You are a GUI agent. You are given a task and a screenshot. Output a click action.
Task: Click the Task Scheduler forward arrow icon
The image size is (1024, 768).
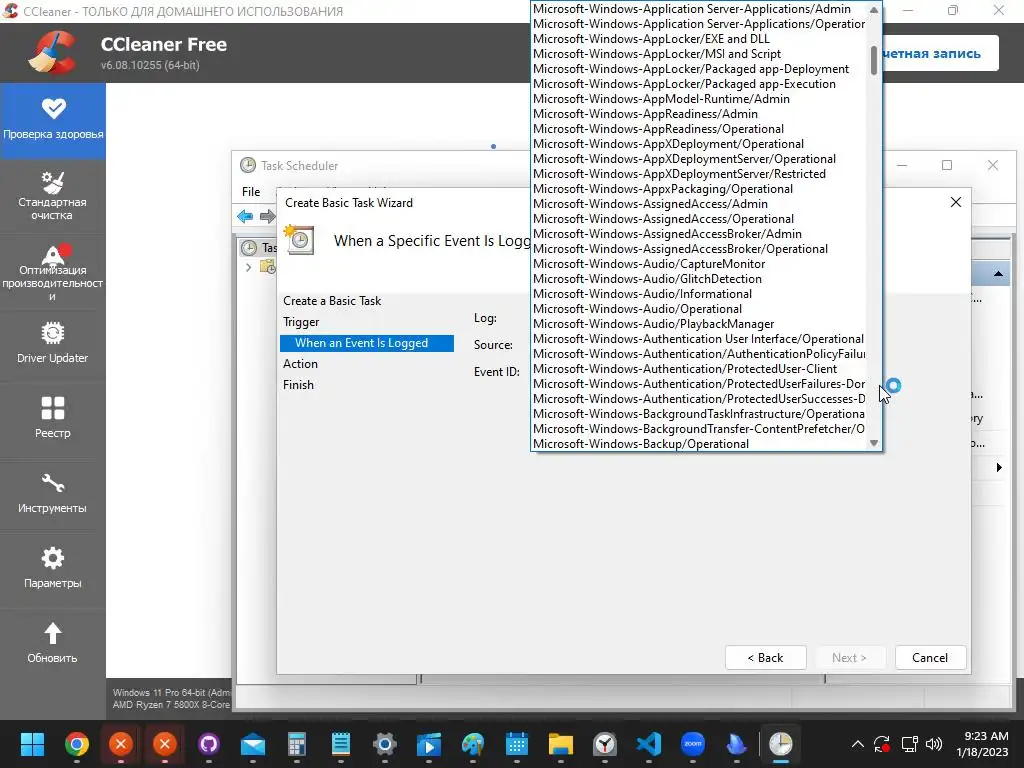pyautogui.click(x=267, y=216)
